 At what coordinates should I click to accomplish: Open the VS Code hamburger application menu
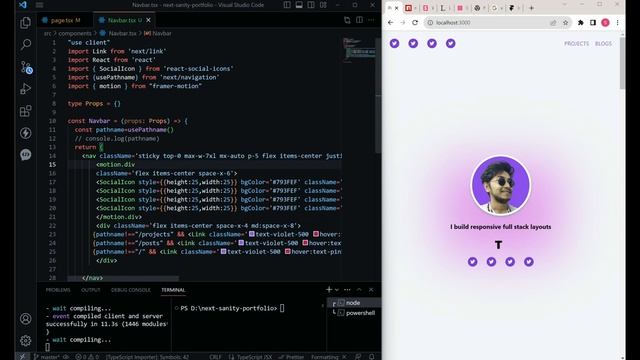coord(40,5)
